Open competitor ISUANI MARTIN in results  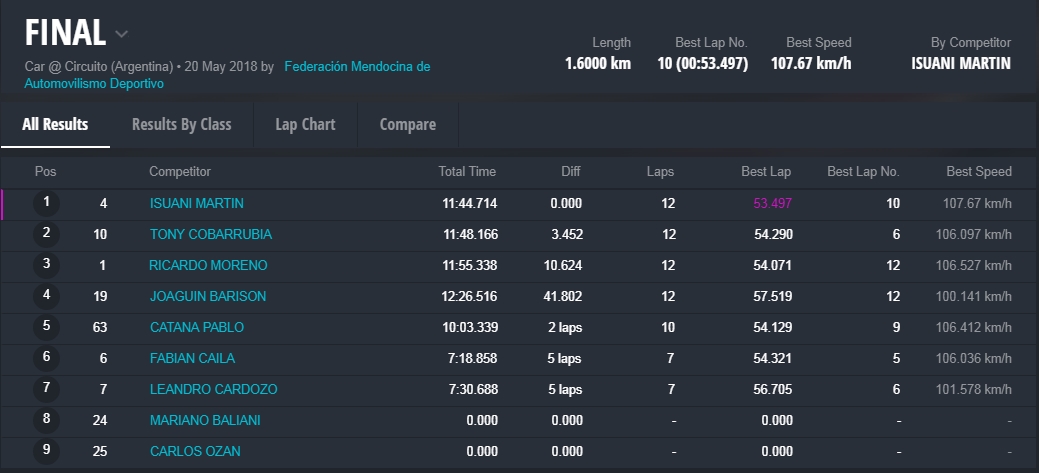coord(196,204)
